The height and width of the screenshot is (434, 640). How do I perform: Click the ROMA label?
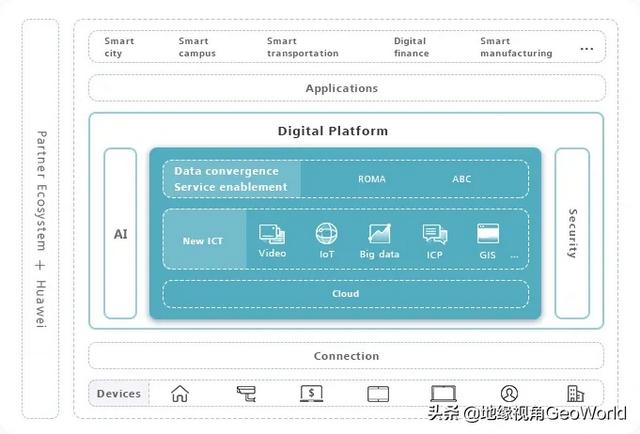click(372, 179)
